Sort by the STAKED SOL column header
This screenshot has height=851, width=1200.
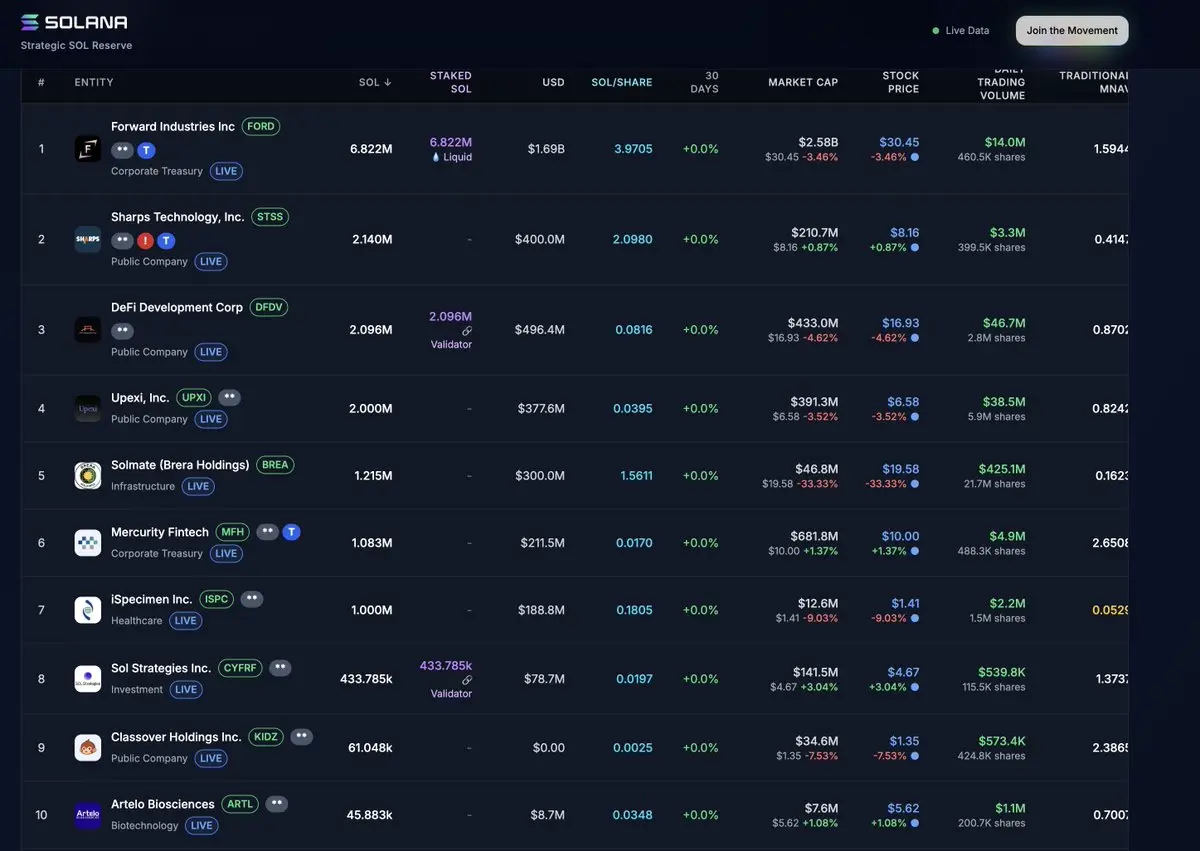450,82
